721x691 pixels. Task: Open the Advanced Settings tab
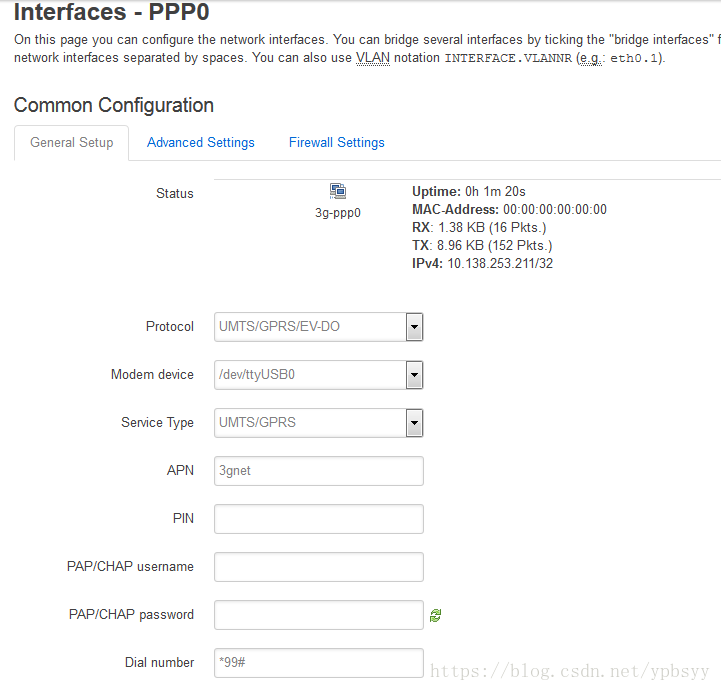click(201, 143)
